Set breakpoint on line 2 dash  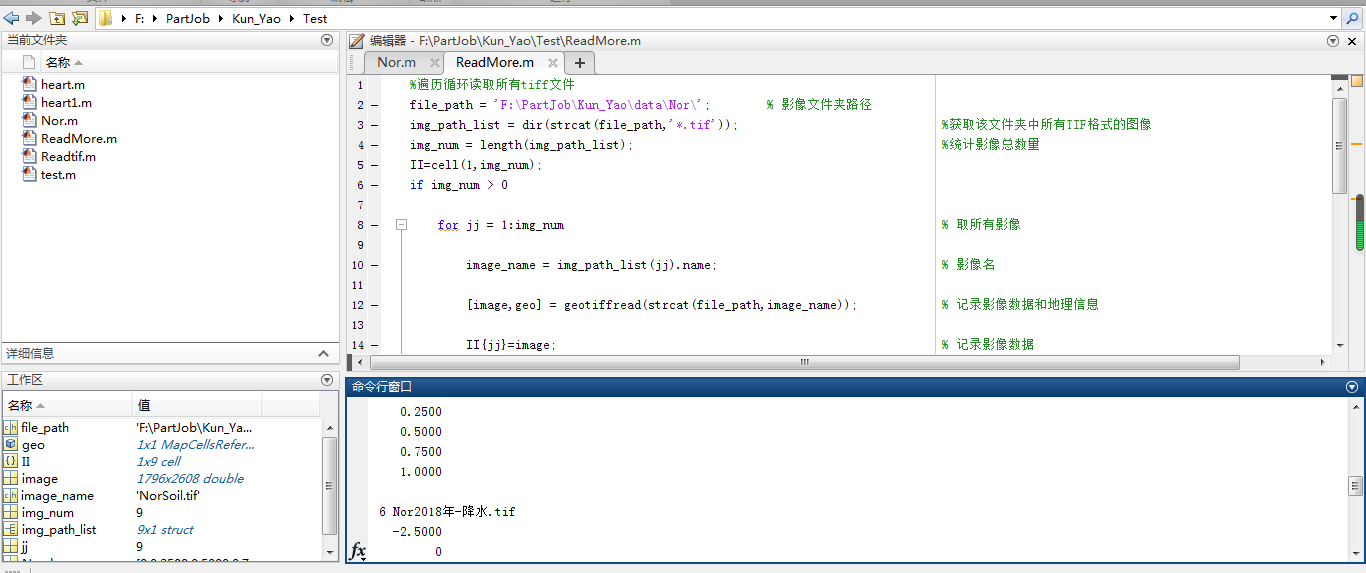(374, 105)
